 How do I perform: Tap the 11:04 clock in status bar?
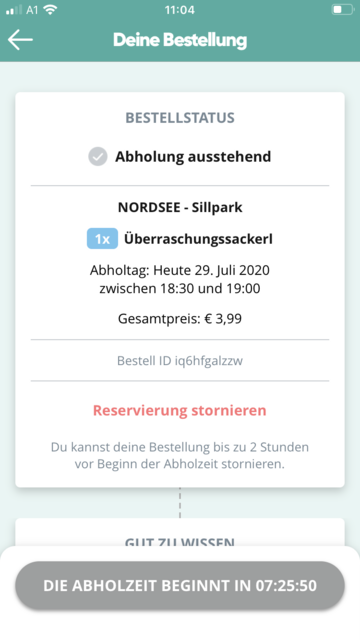click(180, 10)
